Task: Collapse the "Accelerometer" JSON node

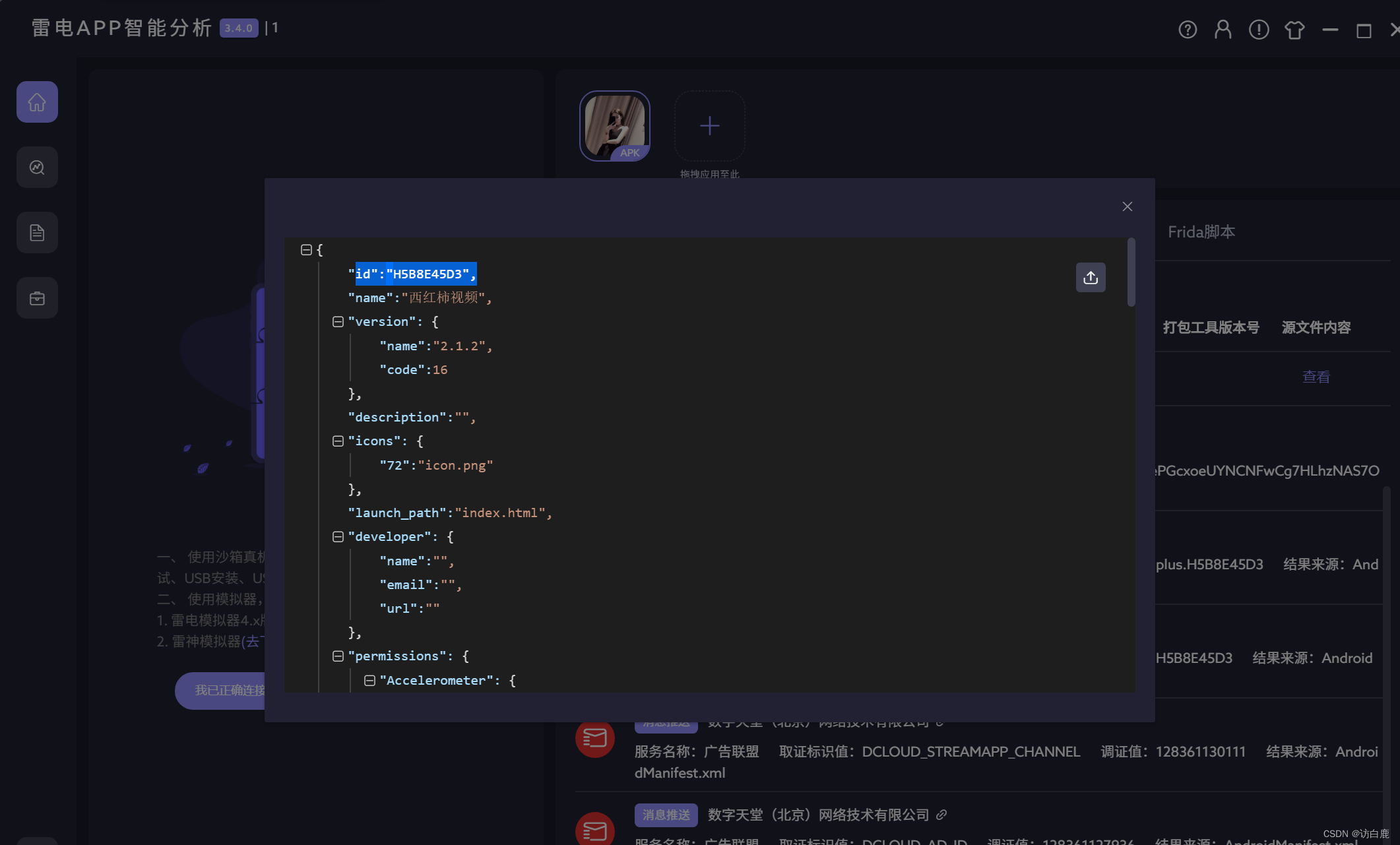Action: pos(369,680)
